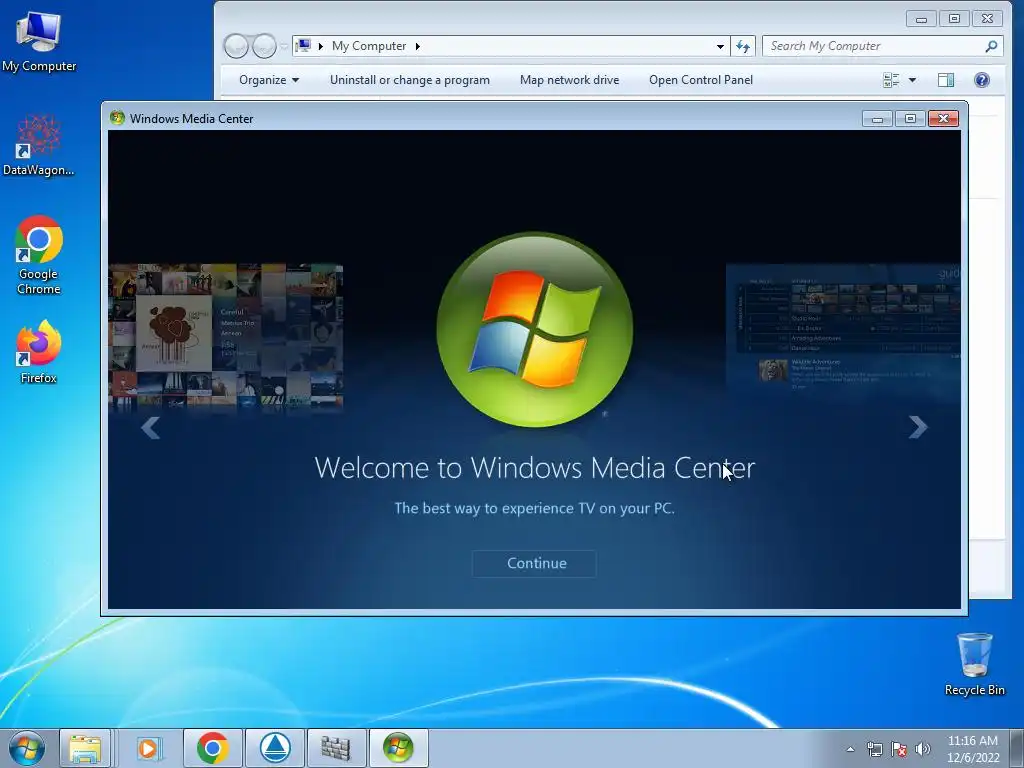
Task: Select Firefox desktop shortcut
Action: coord(39,353)
